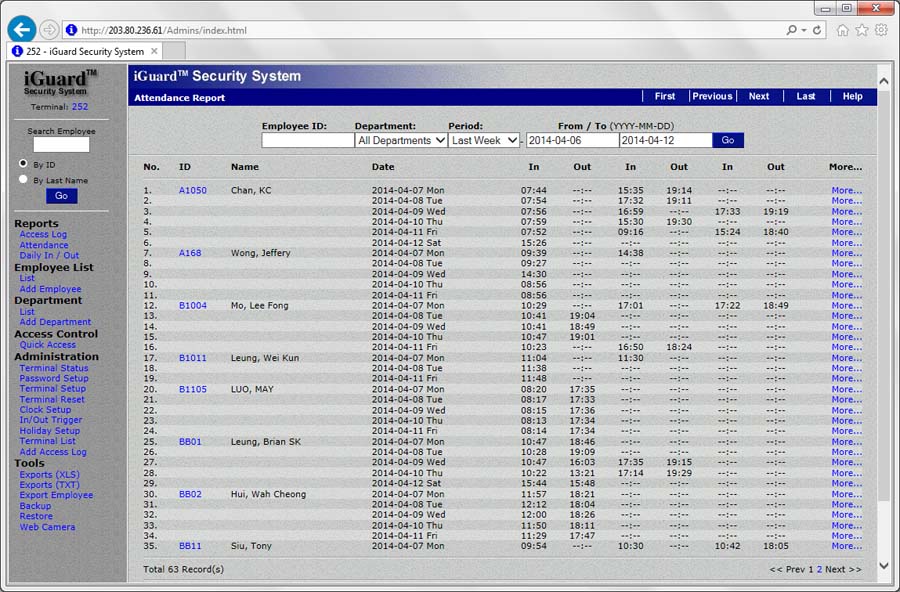Click the Export Employee link
The height and width of the screenshot is (592, 900).
click(x=56, y=495)
